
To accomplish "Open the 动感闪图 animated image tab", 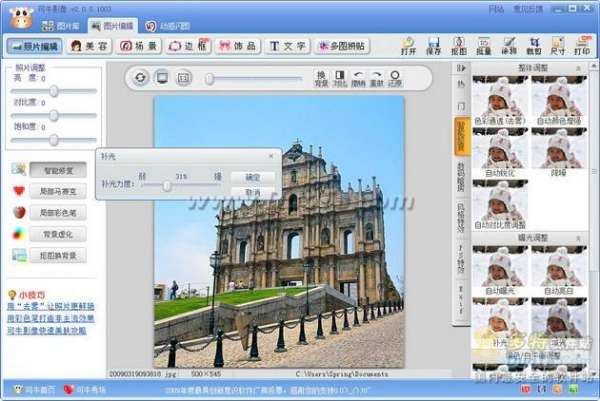I will [168, 26].
